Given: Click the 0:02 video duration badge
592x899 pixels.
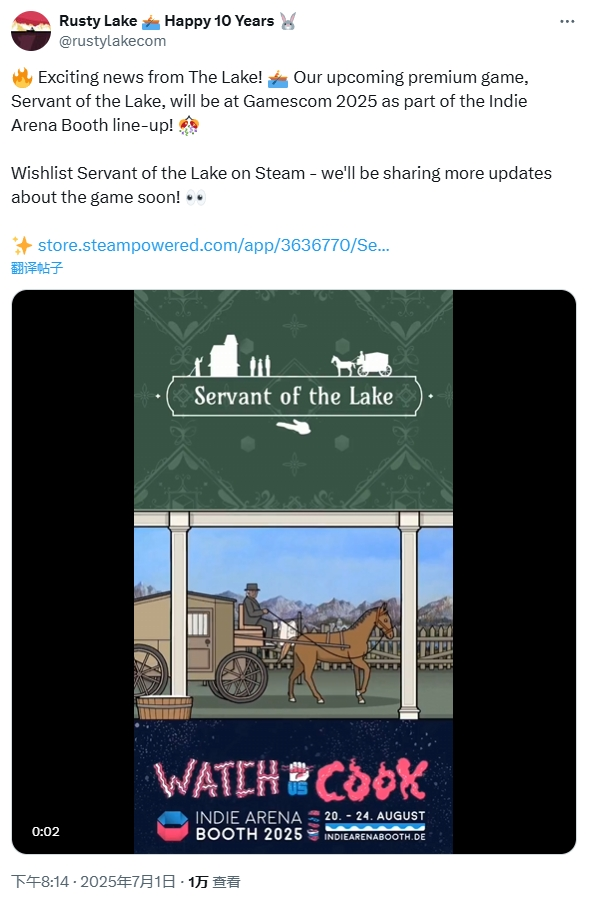Looking at the screenshot, I should coord(45,831).
